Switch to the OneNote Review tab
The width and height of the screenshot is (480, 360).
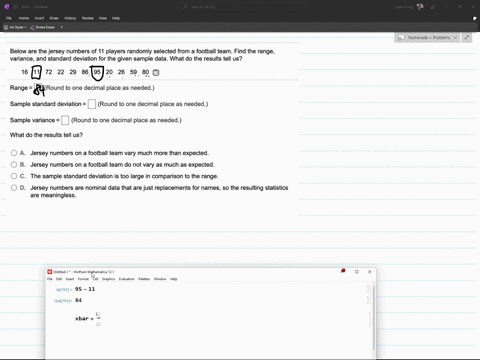[x=88, y=18]
